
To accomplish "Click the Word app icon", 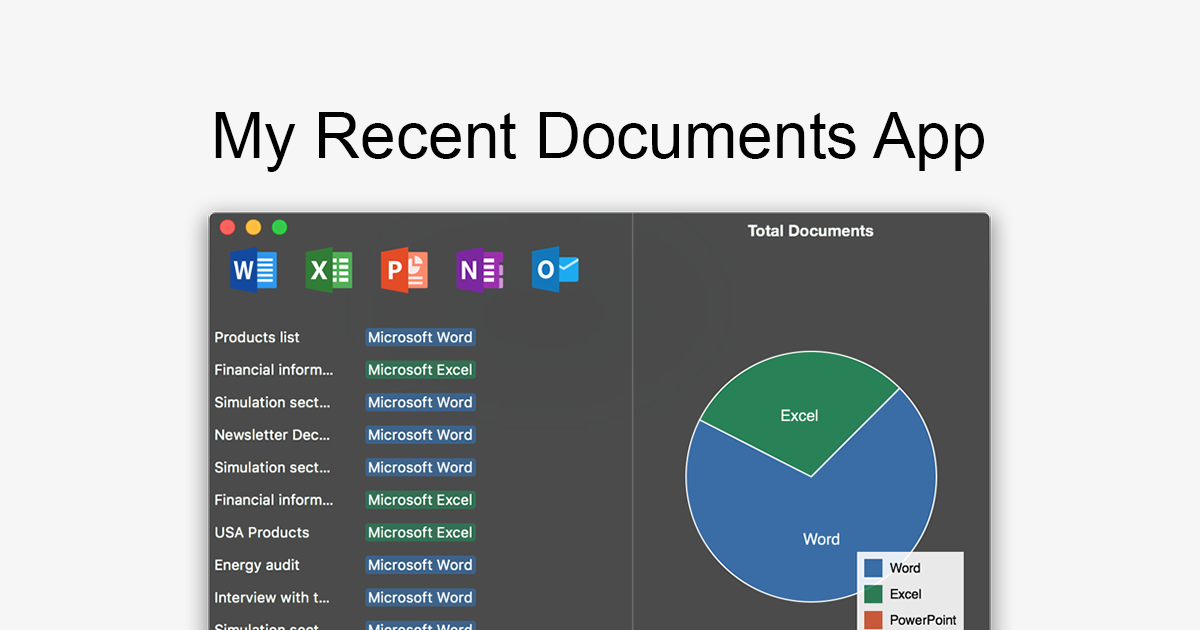I will pos(253,269).
